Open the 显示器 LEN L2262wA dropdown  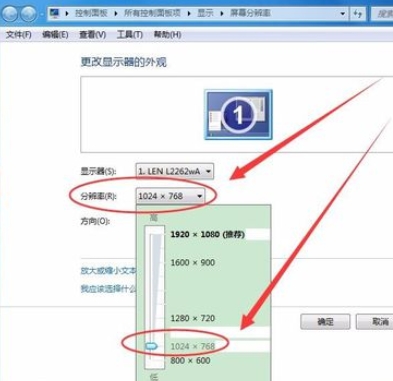click(175, 171)
